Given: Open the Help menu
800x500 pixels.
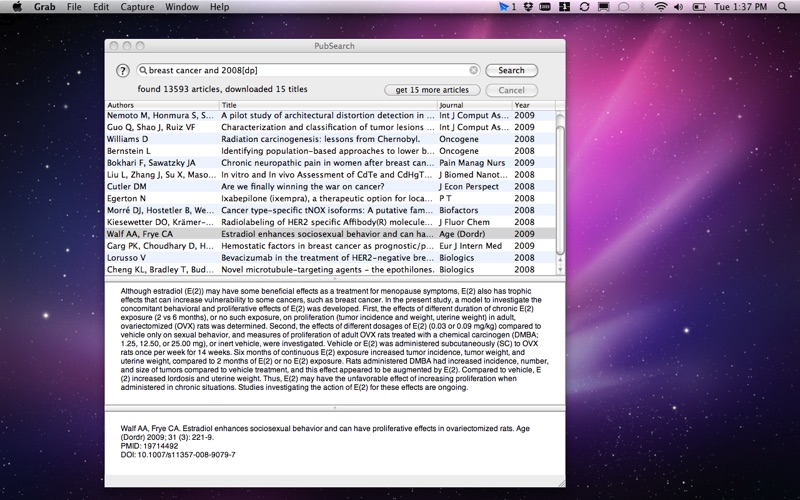Looking at the screenshot, I should click(219, 7).
